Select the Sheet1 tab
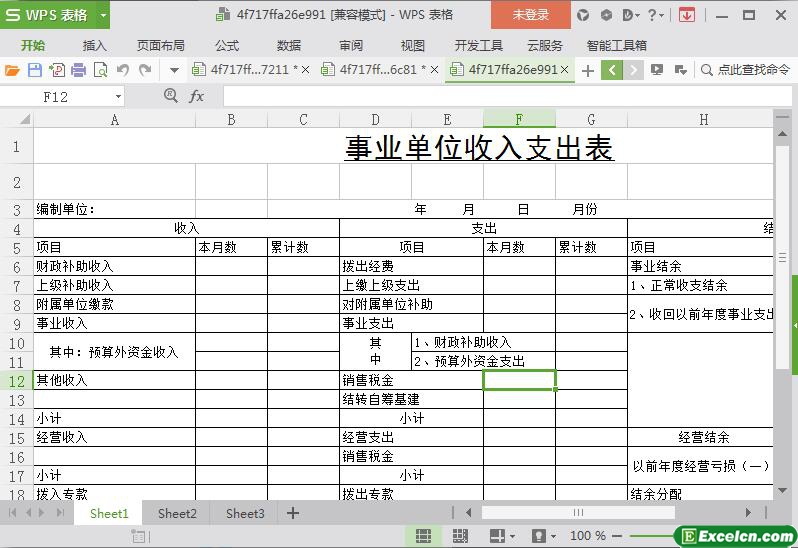Image resolution: width=798 pixels, height=548 pixels. tap(109, 513)
